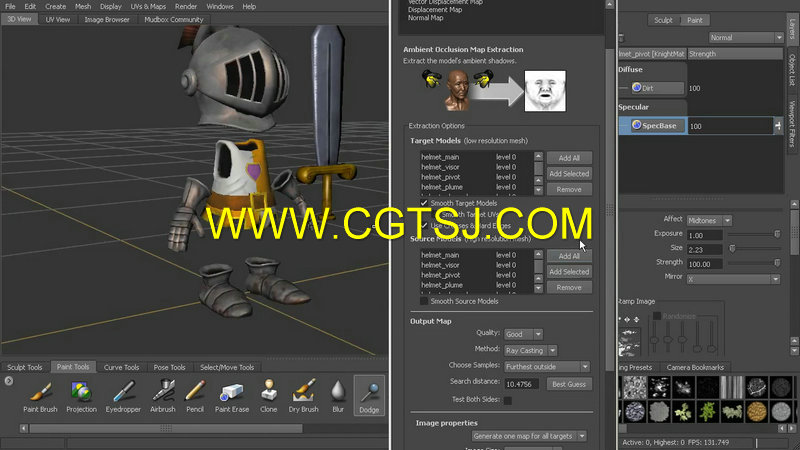800x450 pixels.
Task: Open Choose Samples dropdown
Action: 547,367
